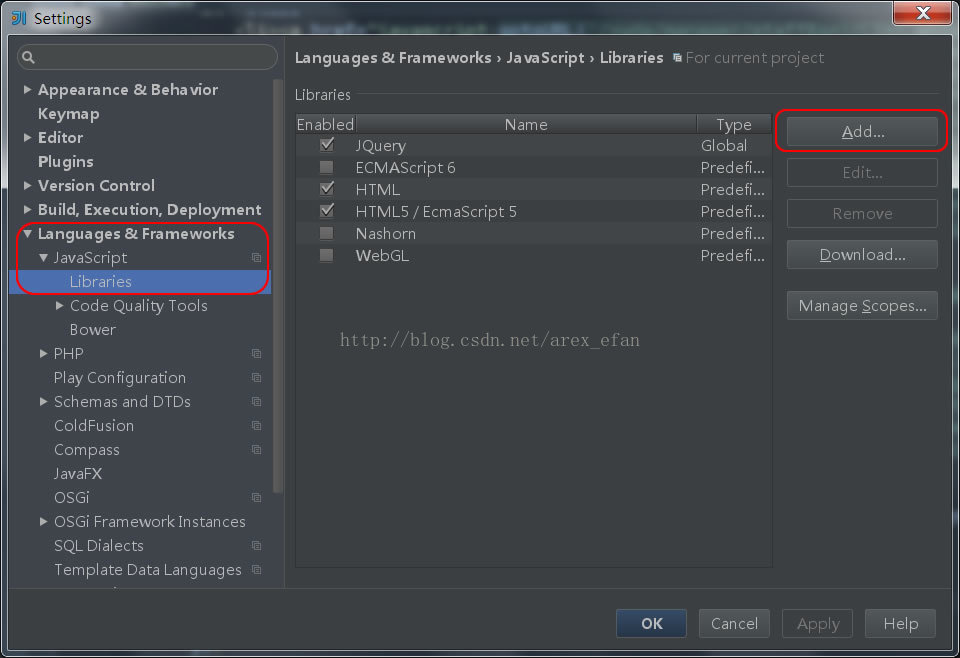Screen dimensions: 960x658
Task: Click the Enabled column header
Action: [326, 124]
